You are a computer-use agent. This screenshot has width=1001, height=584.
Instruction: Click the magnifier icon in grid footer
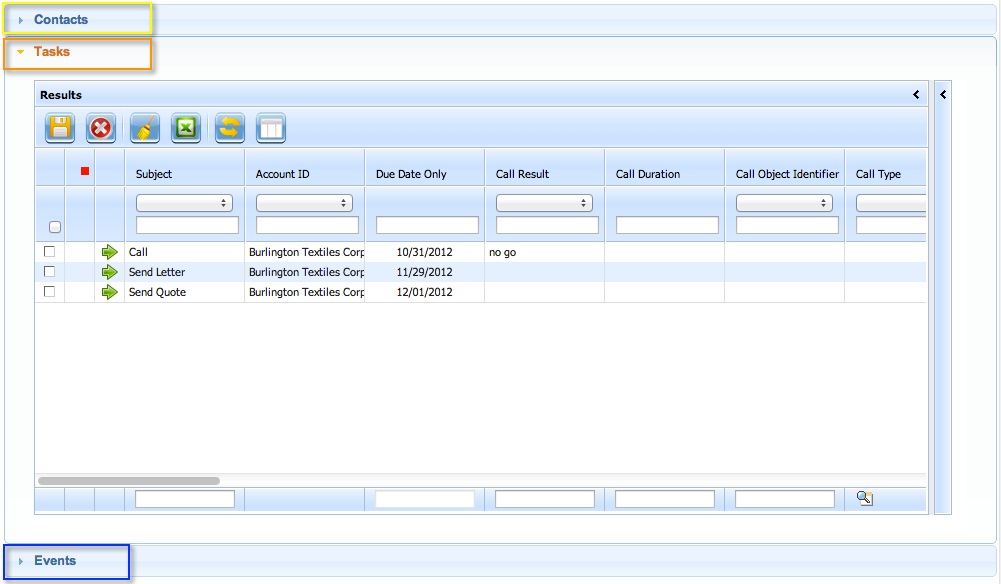[x=865, y=498]
